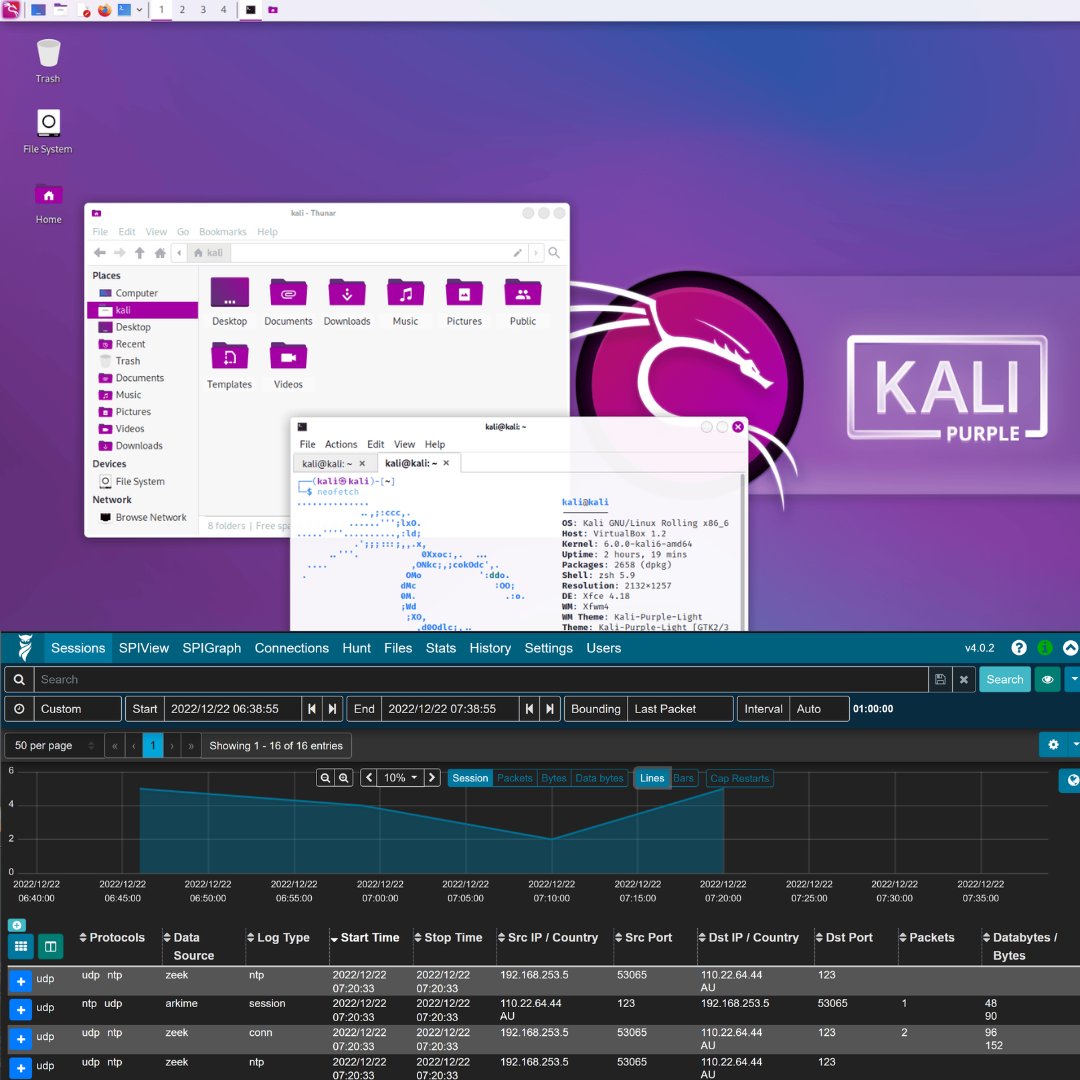
Task: Click the show desktop panel icon
Action: point(39,10)
